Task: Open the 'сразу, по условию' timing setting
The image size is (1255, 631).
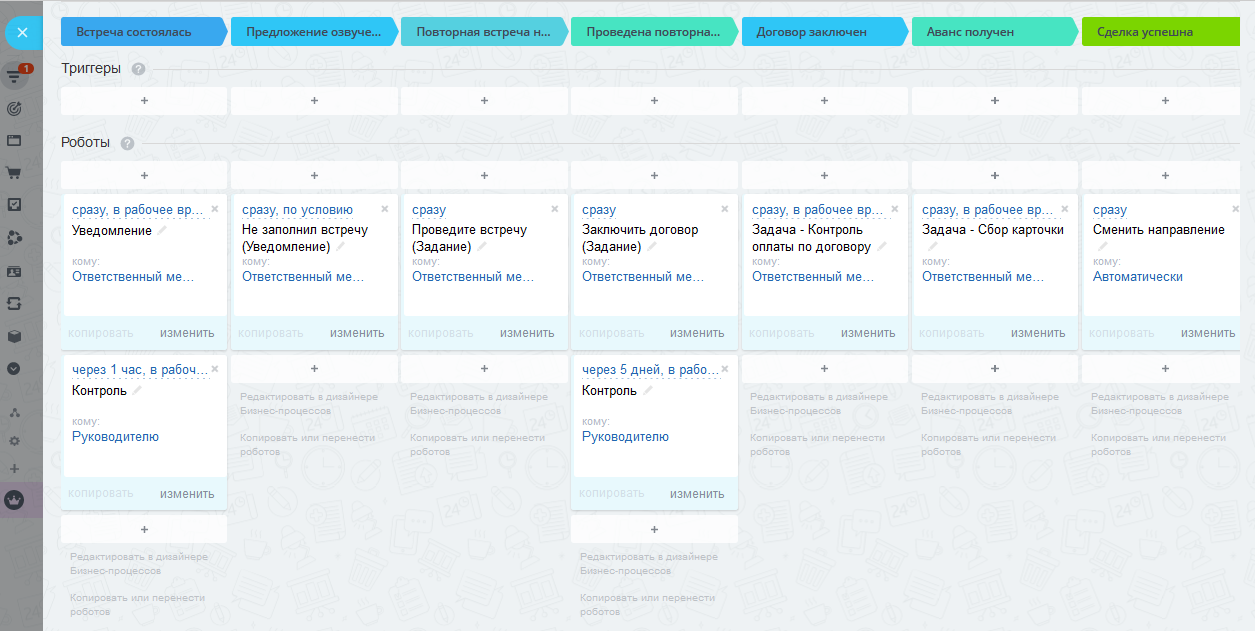Action: click(297, 210)
